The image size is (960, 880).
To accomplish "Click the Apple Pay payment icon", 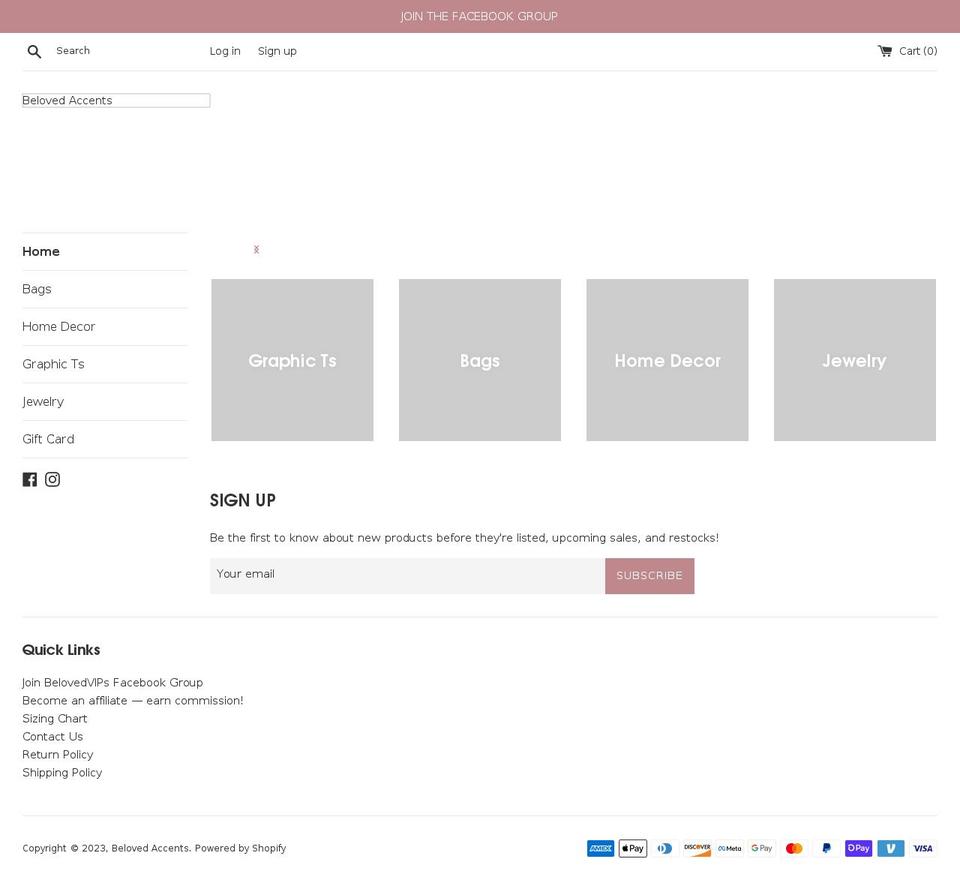I will pyautogui.click(x=632, y=848).
